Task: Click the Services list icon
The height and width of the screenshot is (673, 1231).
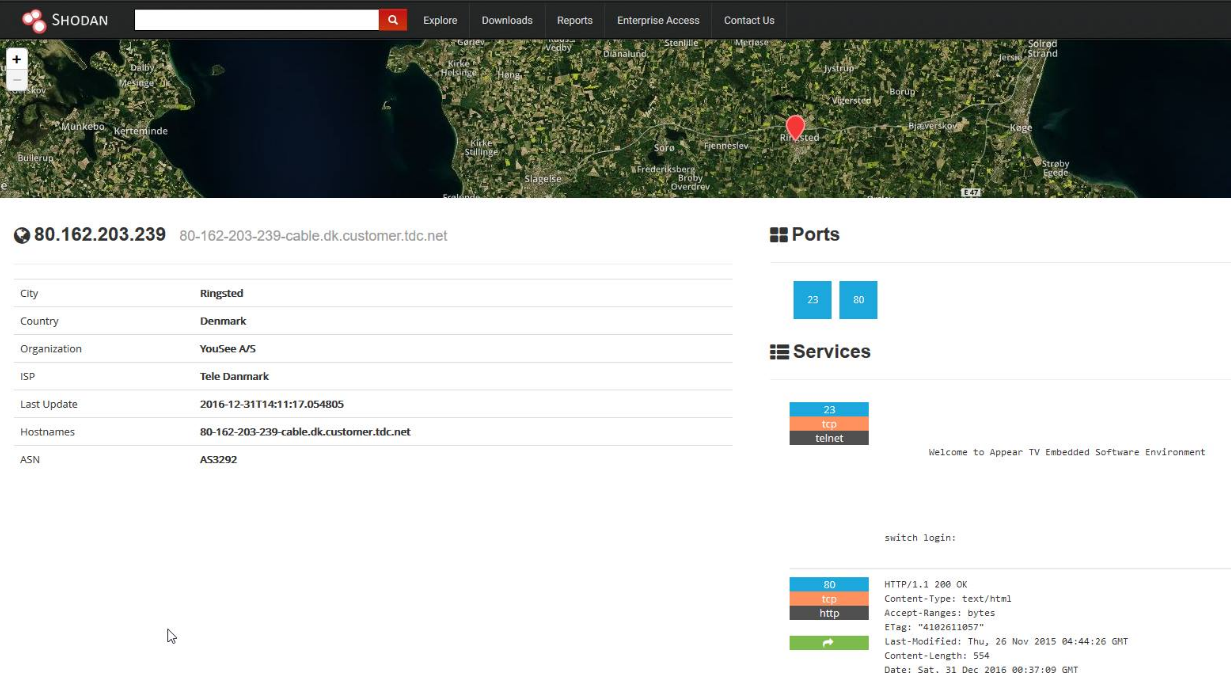Action: [779, 352]
